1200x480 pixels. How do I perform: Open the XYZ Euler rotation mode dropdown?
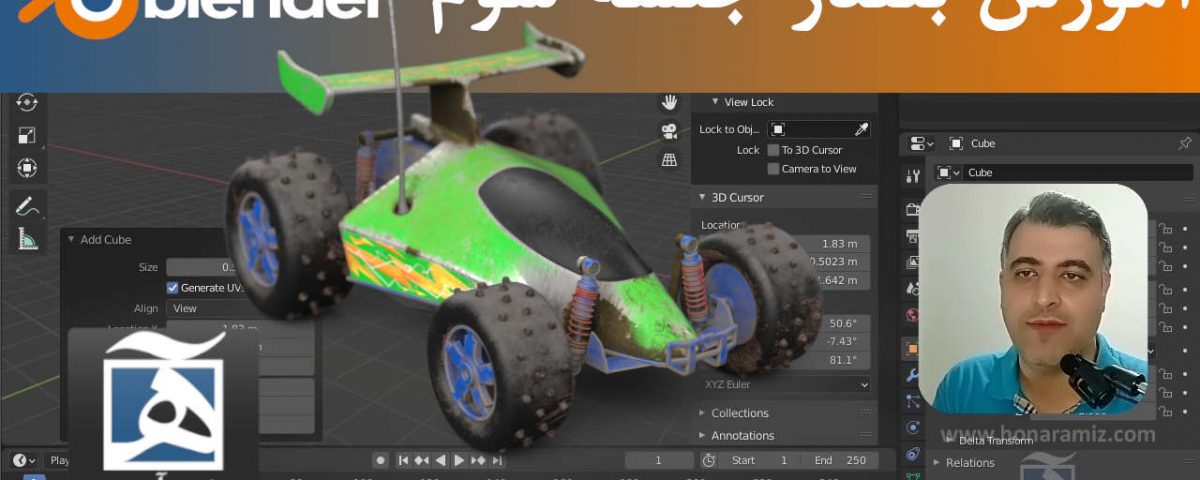(x=786, y=384)
